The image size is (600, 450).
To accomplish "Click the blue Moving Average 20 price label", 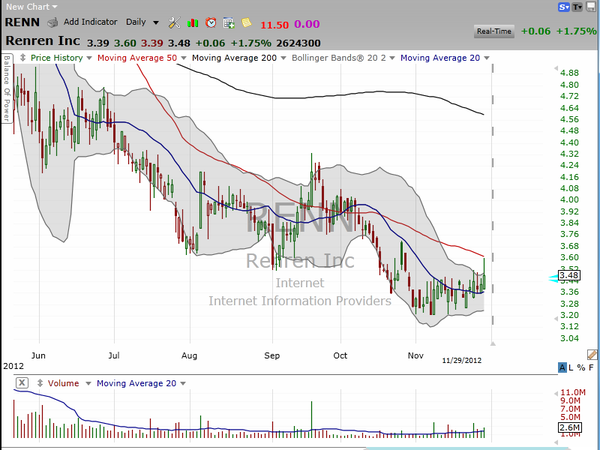I will (440, 58).
